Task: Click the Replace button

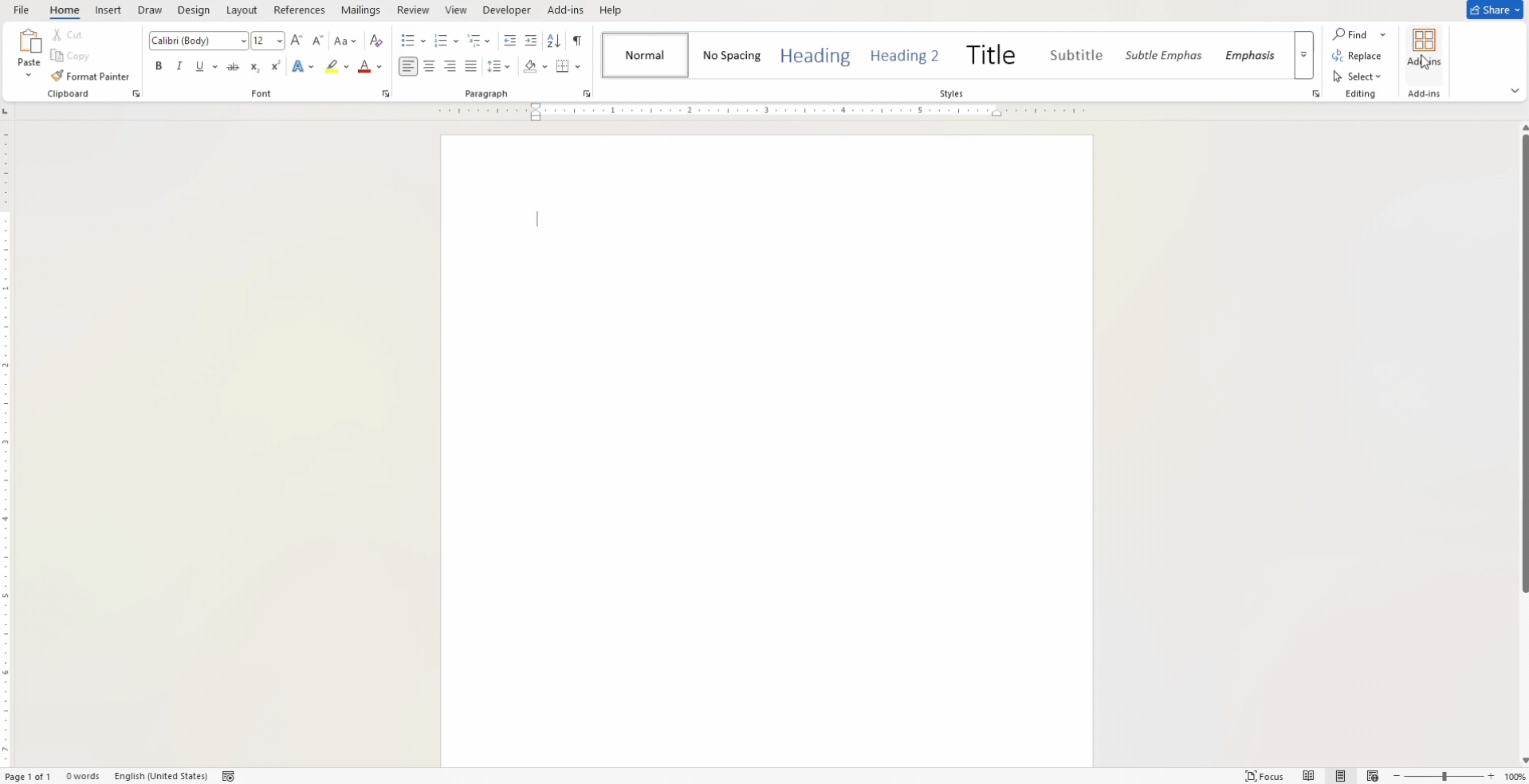Action: (1357, 56)
